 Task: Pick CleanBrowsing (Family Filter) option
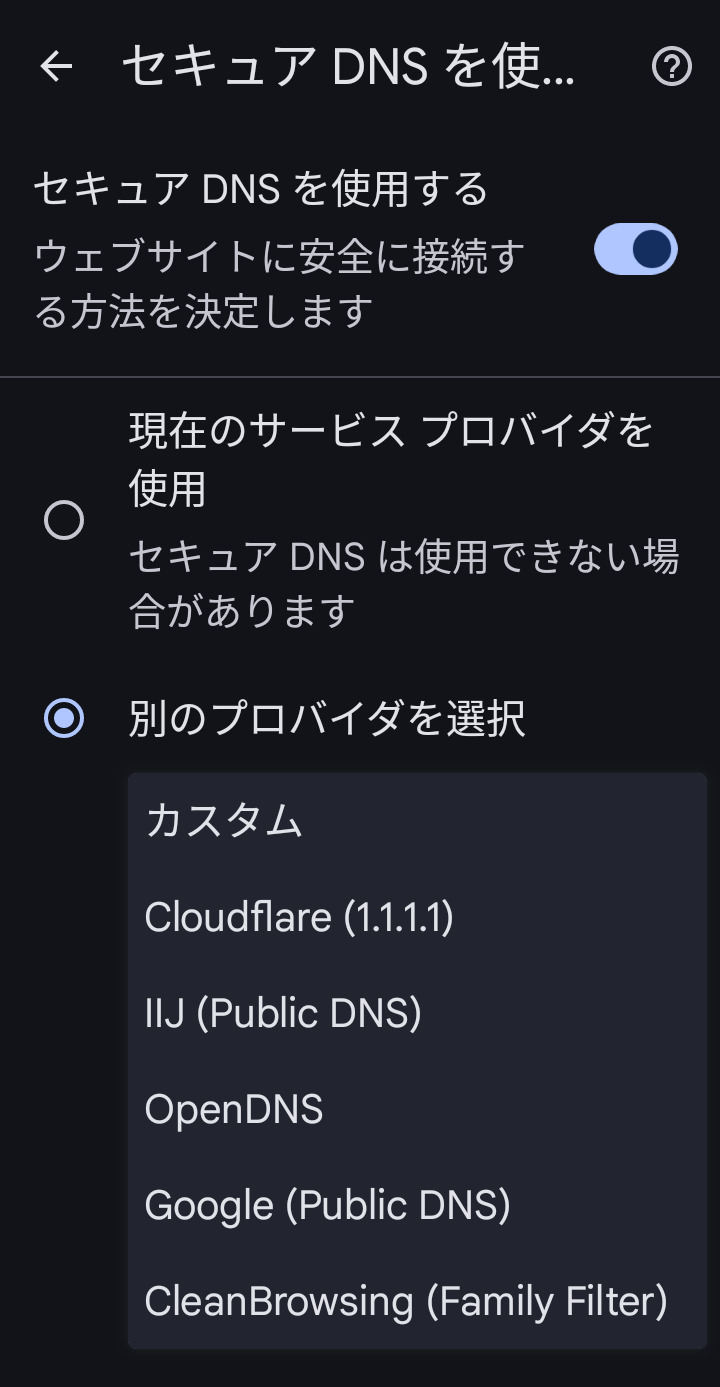click(405, 1301)
